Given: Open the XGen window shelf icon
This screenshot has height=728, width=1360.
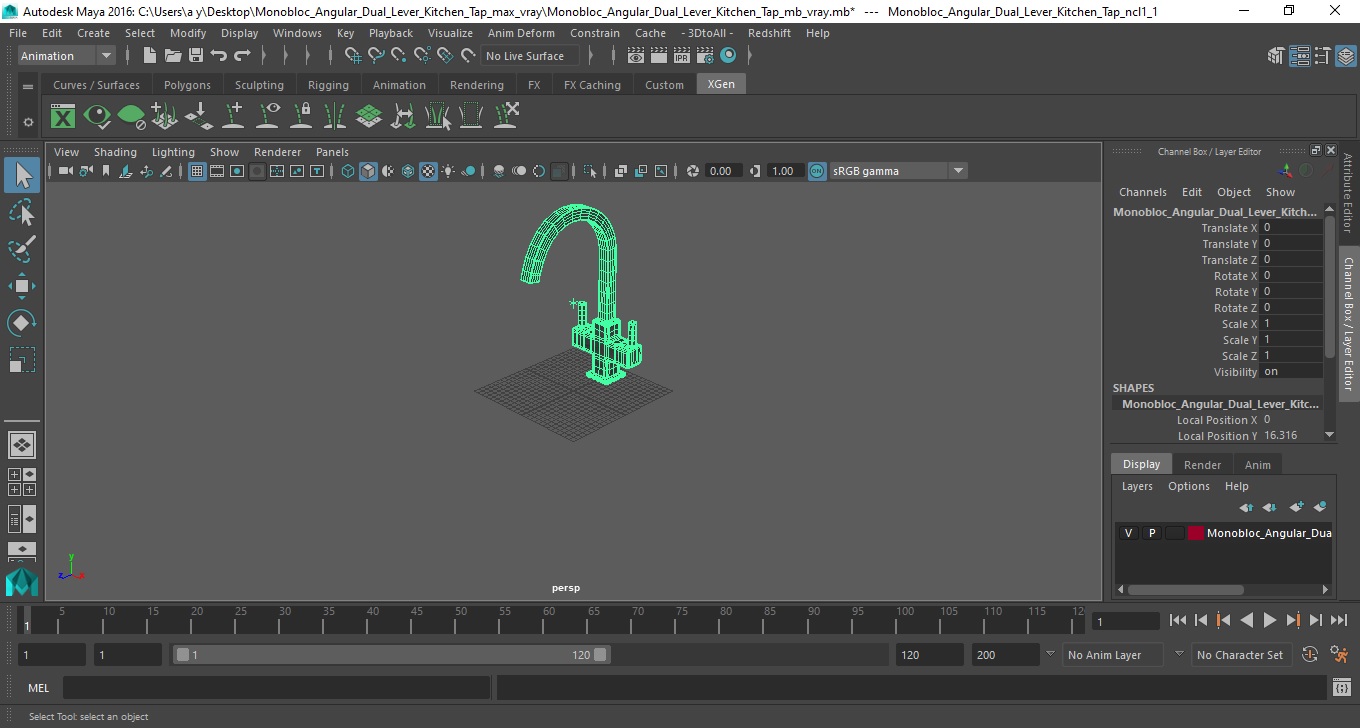Looking at the screenshot, I should (x=63, y=117).
